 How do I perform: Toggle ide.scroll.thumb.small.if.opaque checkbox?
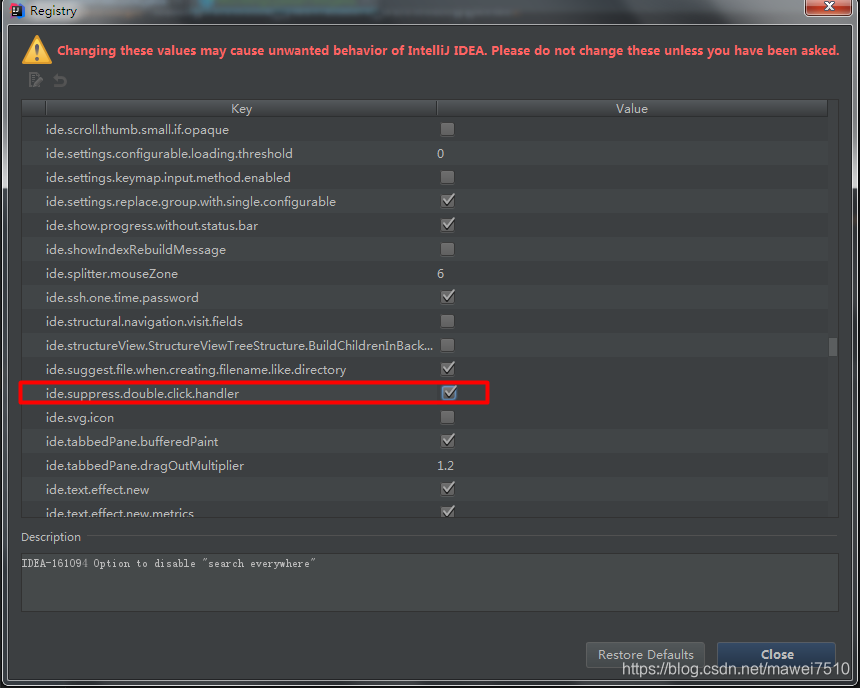point(448,129)
